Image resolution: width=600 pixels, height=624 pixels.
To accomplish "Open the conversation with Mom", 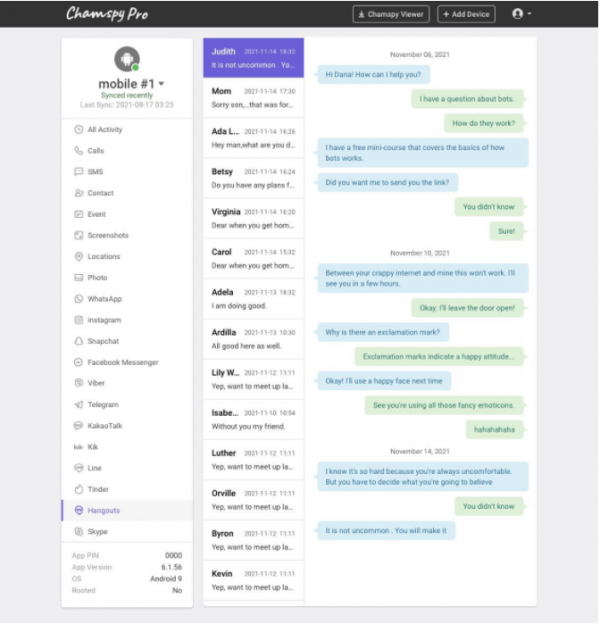I will (x=253, y=98).
